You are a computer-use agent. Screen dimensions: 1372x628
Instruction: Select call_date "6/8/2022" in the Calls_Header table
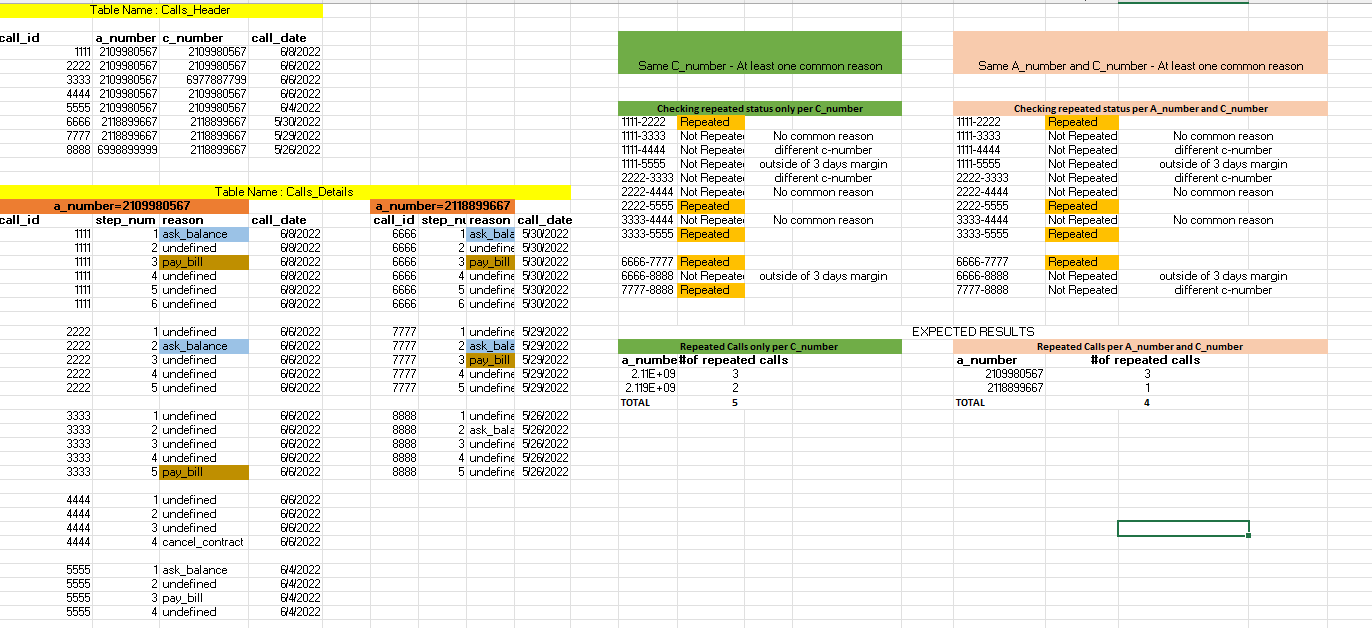click(x=301, y=51)
